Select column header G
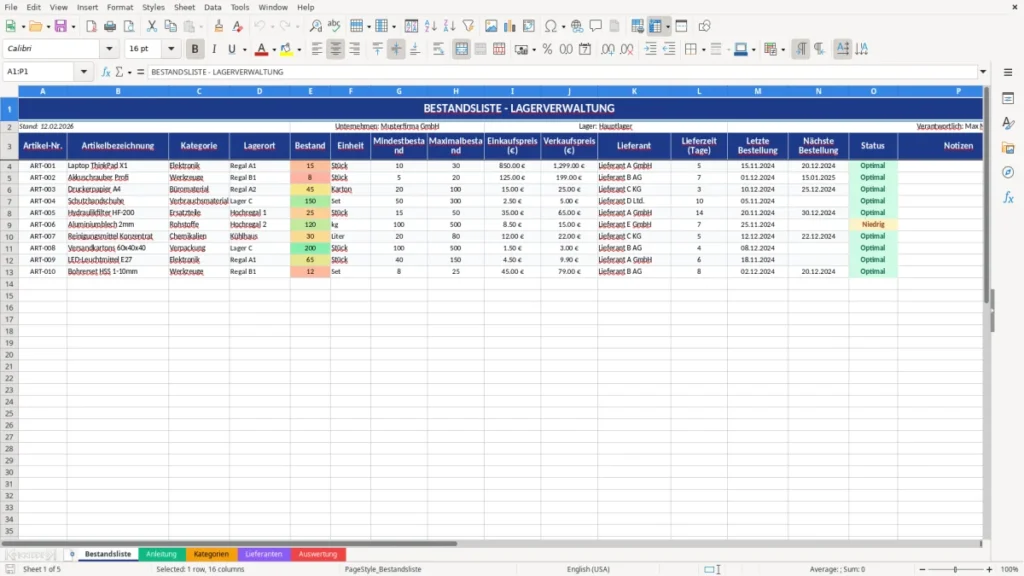1024x576 pixels. [399, 91]
